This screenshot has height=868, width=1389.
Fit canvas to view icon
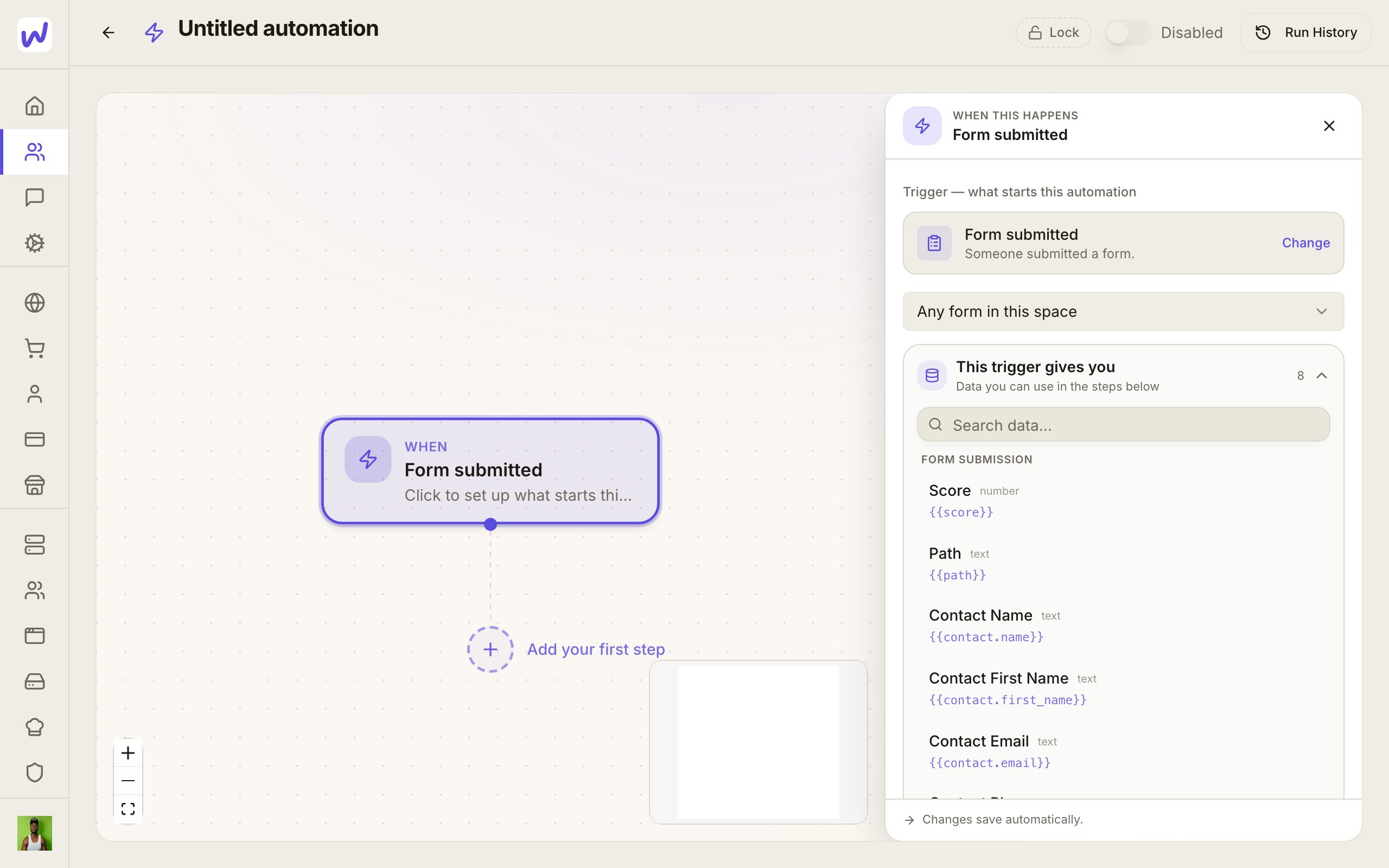[128, 809]
